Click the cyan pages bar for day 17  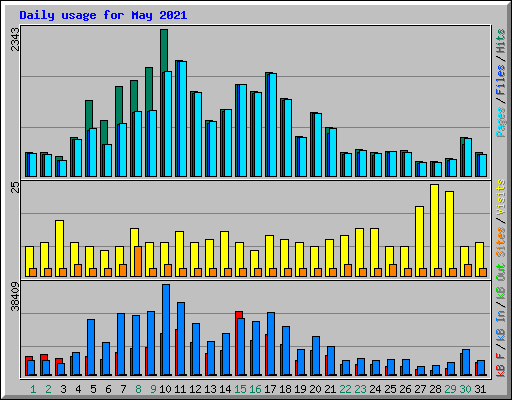pos(273,125)
